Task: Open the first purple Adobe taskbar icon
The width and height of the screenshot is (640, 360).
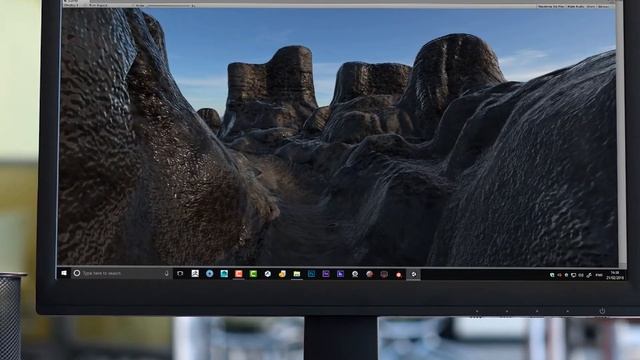Action: pyautogui.click(x=326, y=274)
